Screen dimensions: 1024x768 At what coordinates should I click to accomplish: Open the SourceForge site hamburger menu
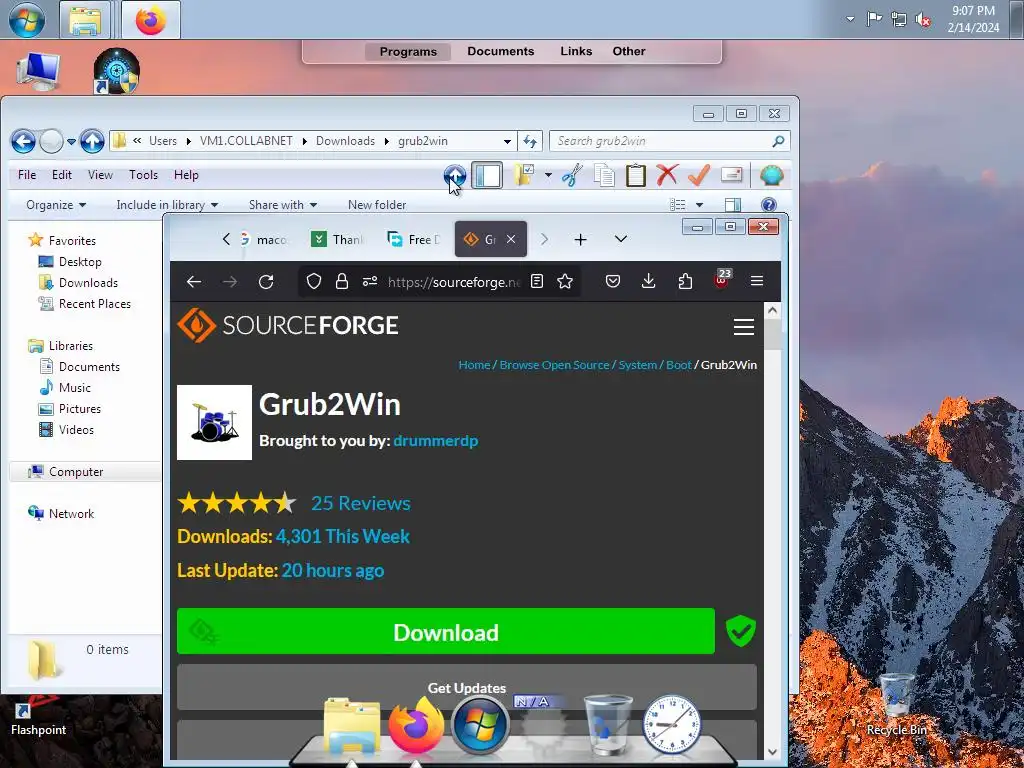(743, 327)
